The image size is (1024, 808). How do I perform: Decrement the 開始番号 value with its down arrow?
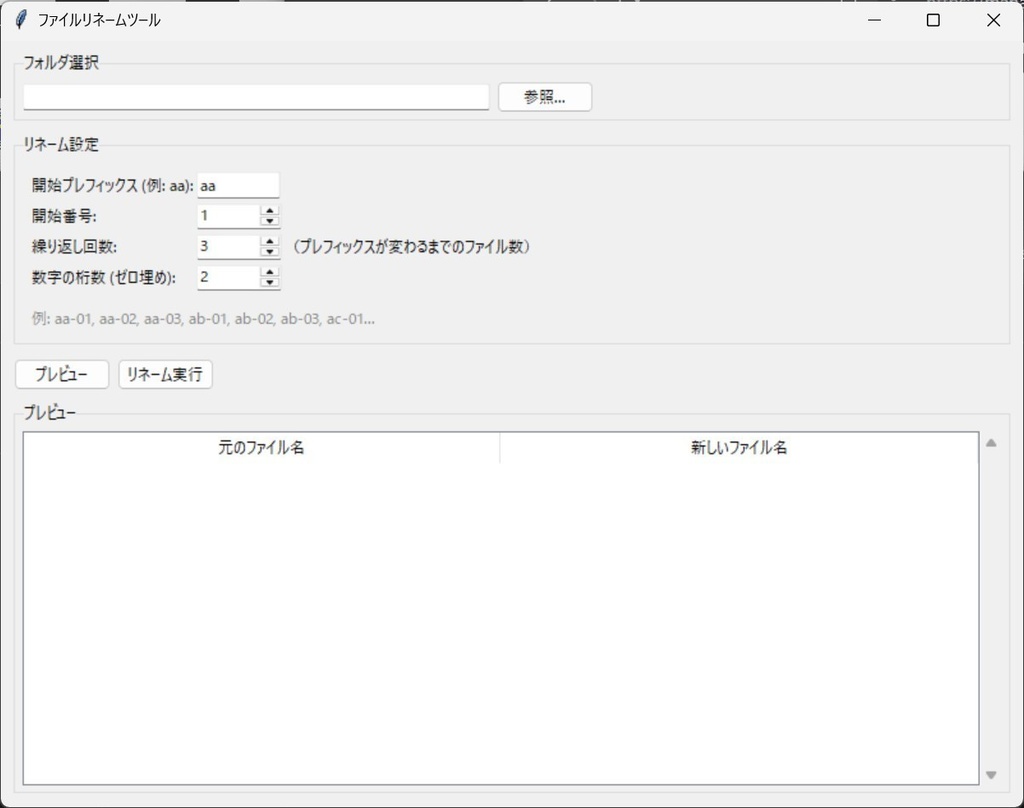click(x=268, y=220)
